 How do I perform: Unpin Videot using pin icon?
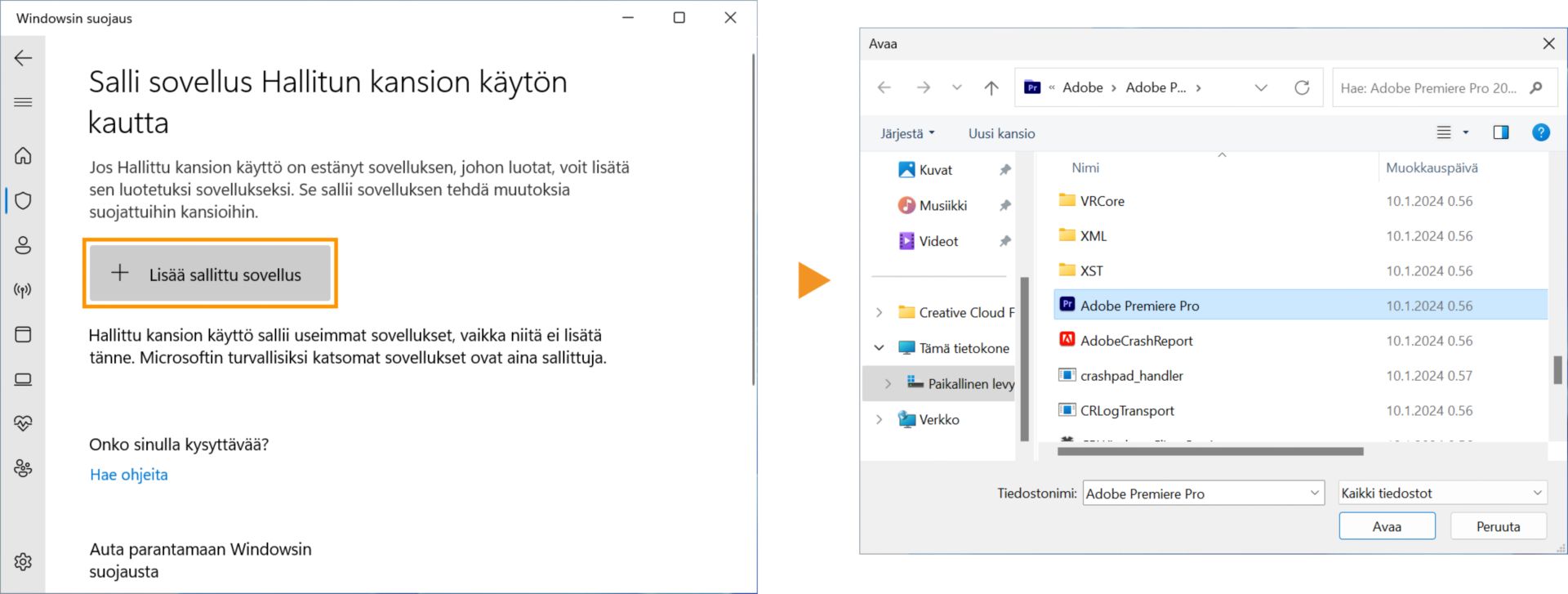[x=1004, y=241]
